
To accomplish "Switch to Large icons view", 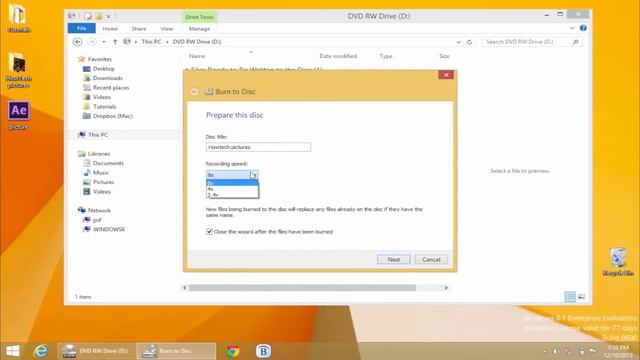I will pyautogui.click(x=582, y=297).
